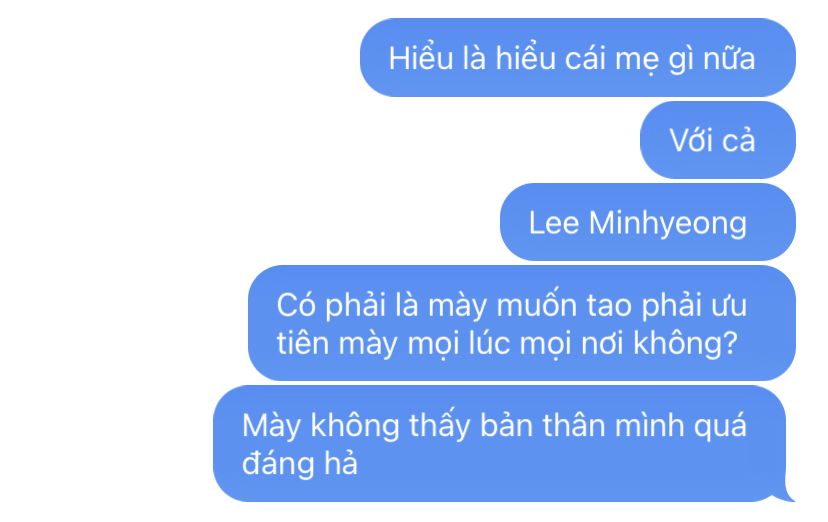Click the words "đáng hả" in the last bubble
The height and width of the screenshot is (522, 828).
pos(299,463)
